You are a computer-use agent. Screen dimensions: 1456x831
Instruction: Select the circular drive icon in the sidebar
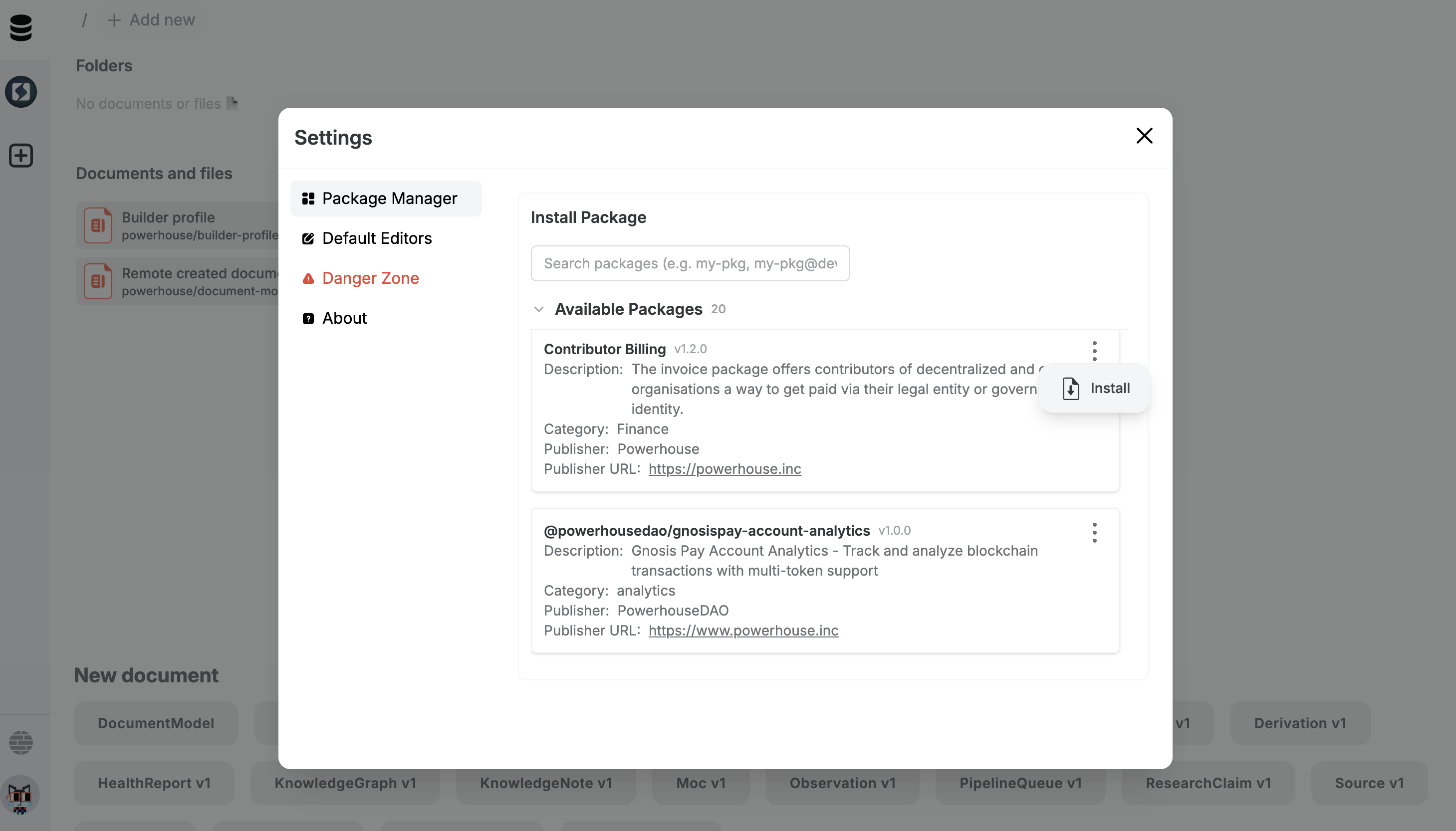click(x=21, y=91)
